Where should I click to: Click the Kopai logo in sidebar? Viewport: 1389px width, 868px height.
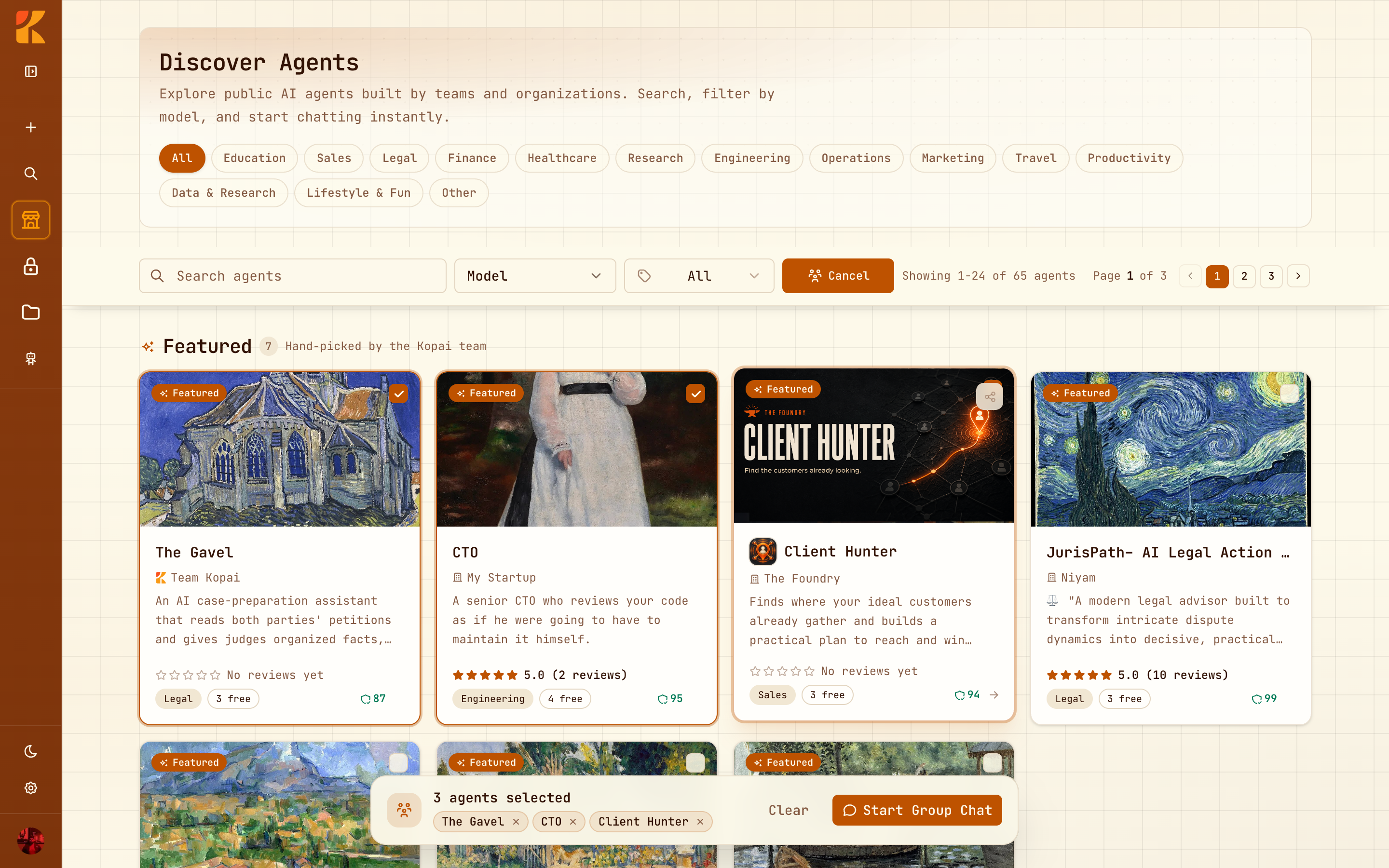click(x=30, y=27)
